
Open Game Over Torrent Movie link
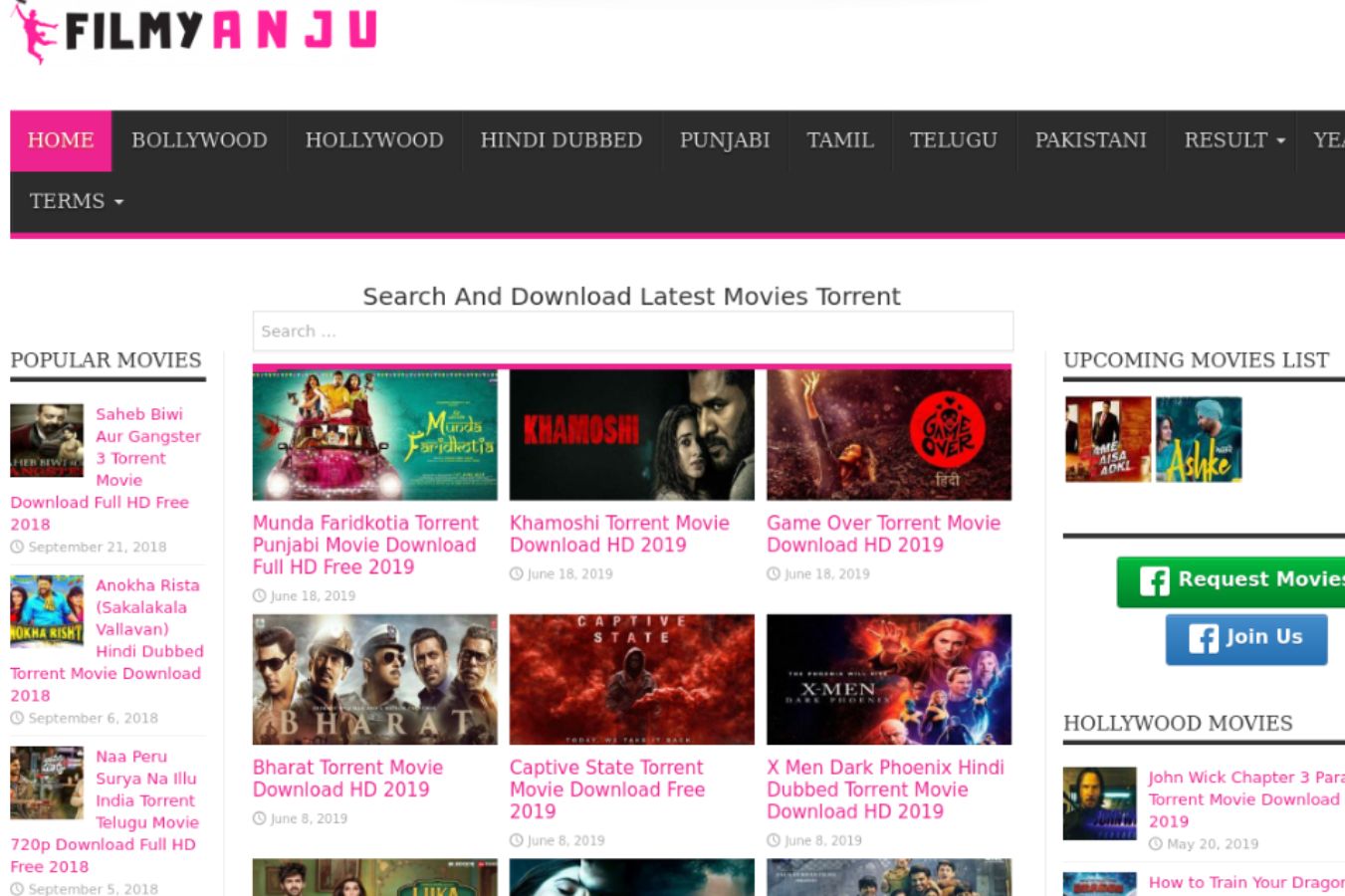pos(883,534)
